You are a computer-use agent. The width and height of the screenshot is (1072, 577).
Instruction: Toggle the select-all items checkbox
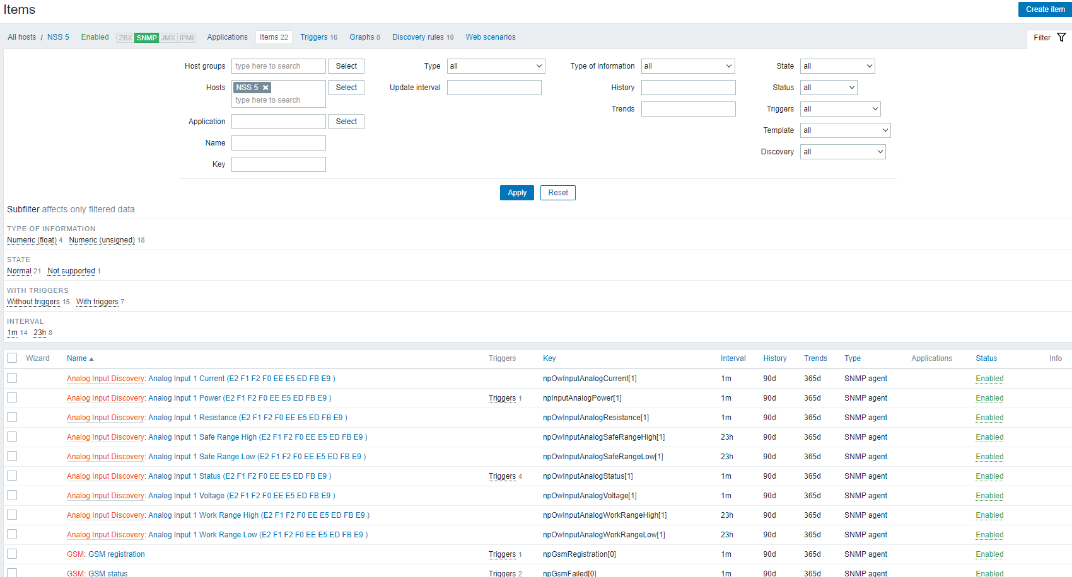12,358
